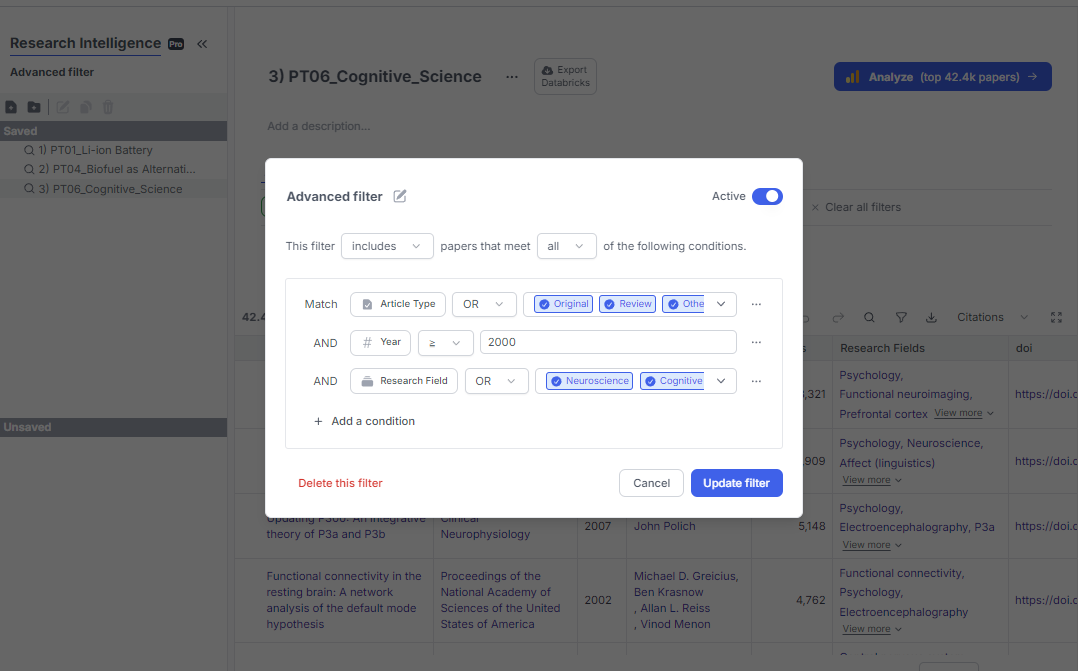Disable the Active toggle in the filter dialog
The width and height of the screenshot is (1078, 671).
[767, 196]
